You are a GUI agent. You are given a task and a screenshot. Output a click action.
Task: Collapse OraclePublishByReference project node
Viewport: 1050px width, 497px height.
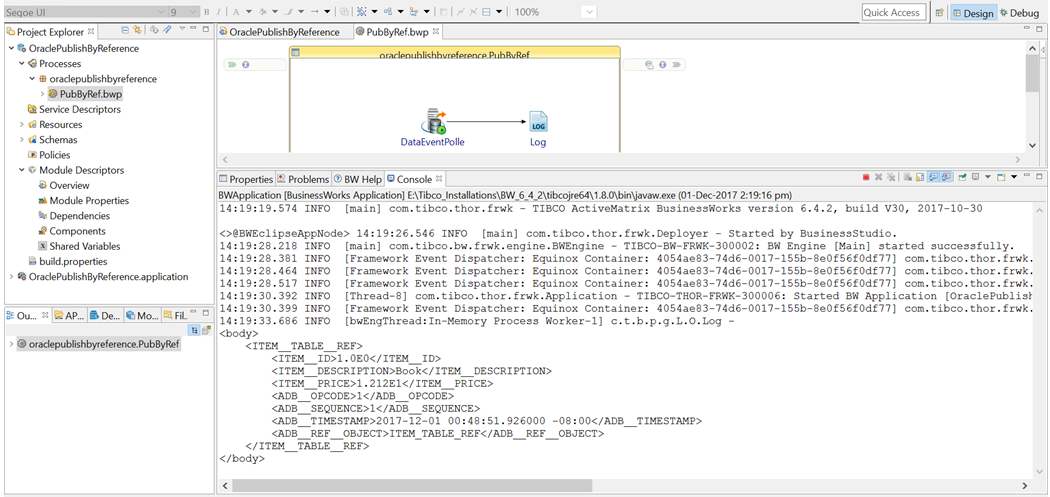click(x=11, y=48)
